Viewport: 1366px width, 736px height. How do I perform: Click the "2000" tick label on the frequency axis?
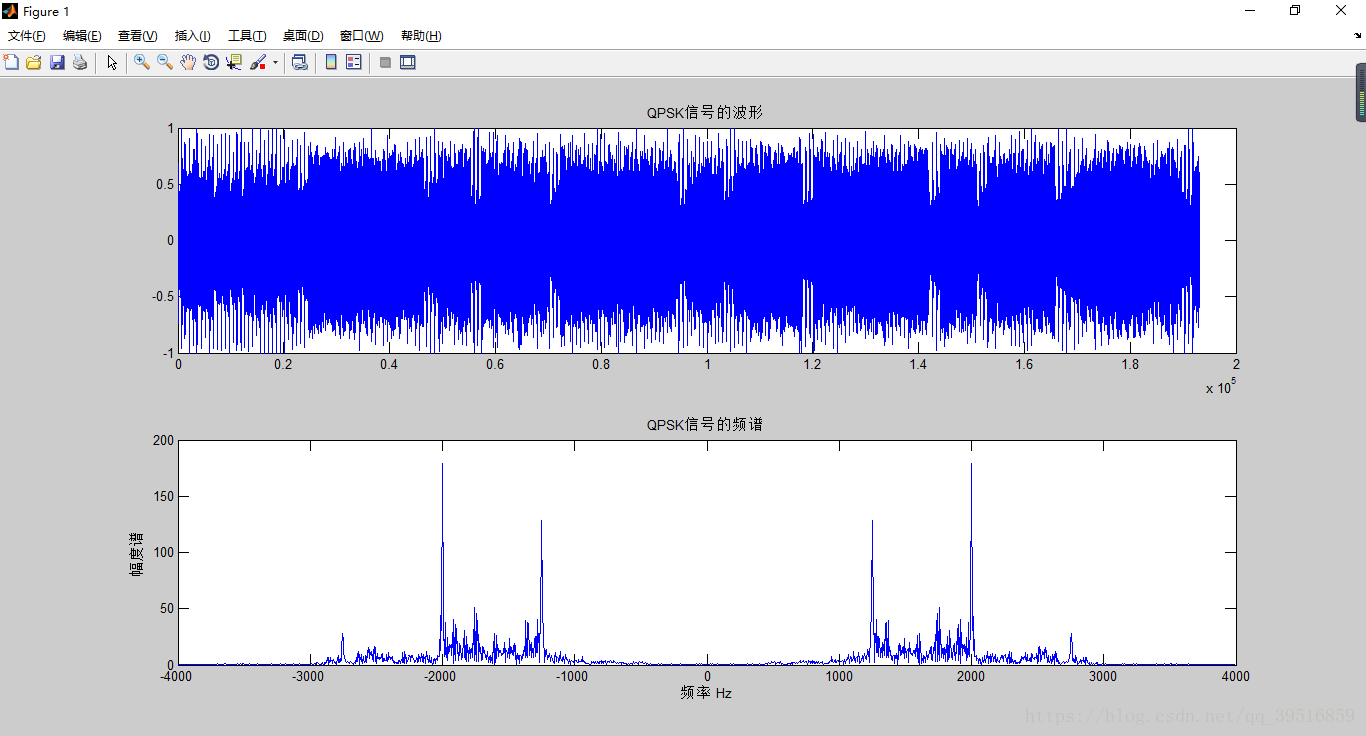click(971, 677)
